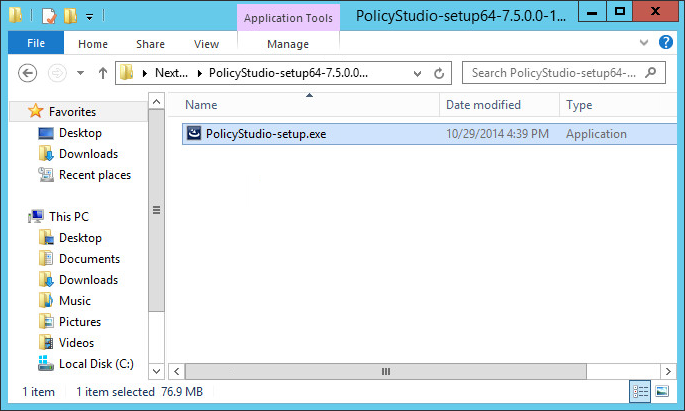Open Help via question mark icon
Viewport: 685px width, 411px height.
pos(666,42)
